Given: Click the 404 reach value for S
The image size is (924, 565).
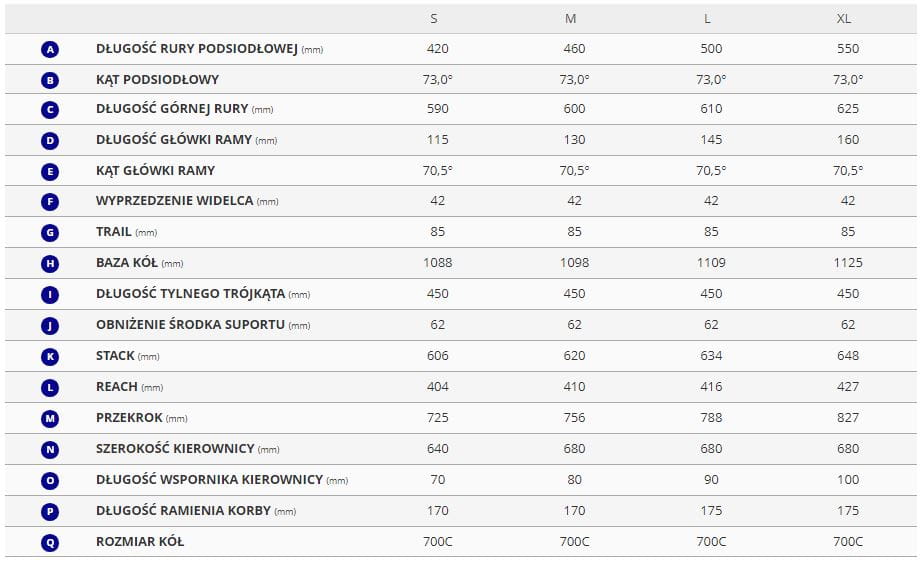Looking at the screenshot, I should [x=437, y=387].
